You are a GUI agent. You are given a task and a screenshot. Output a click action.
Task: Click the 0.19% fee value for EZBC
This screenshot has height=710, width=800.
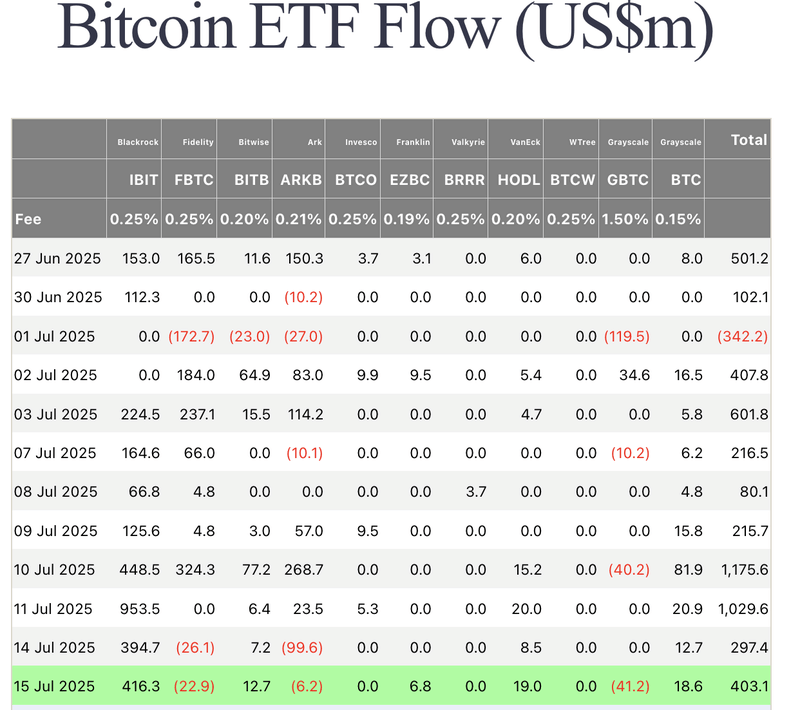pyautogui.click(x=408, y=218)
